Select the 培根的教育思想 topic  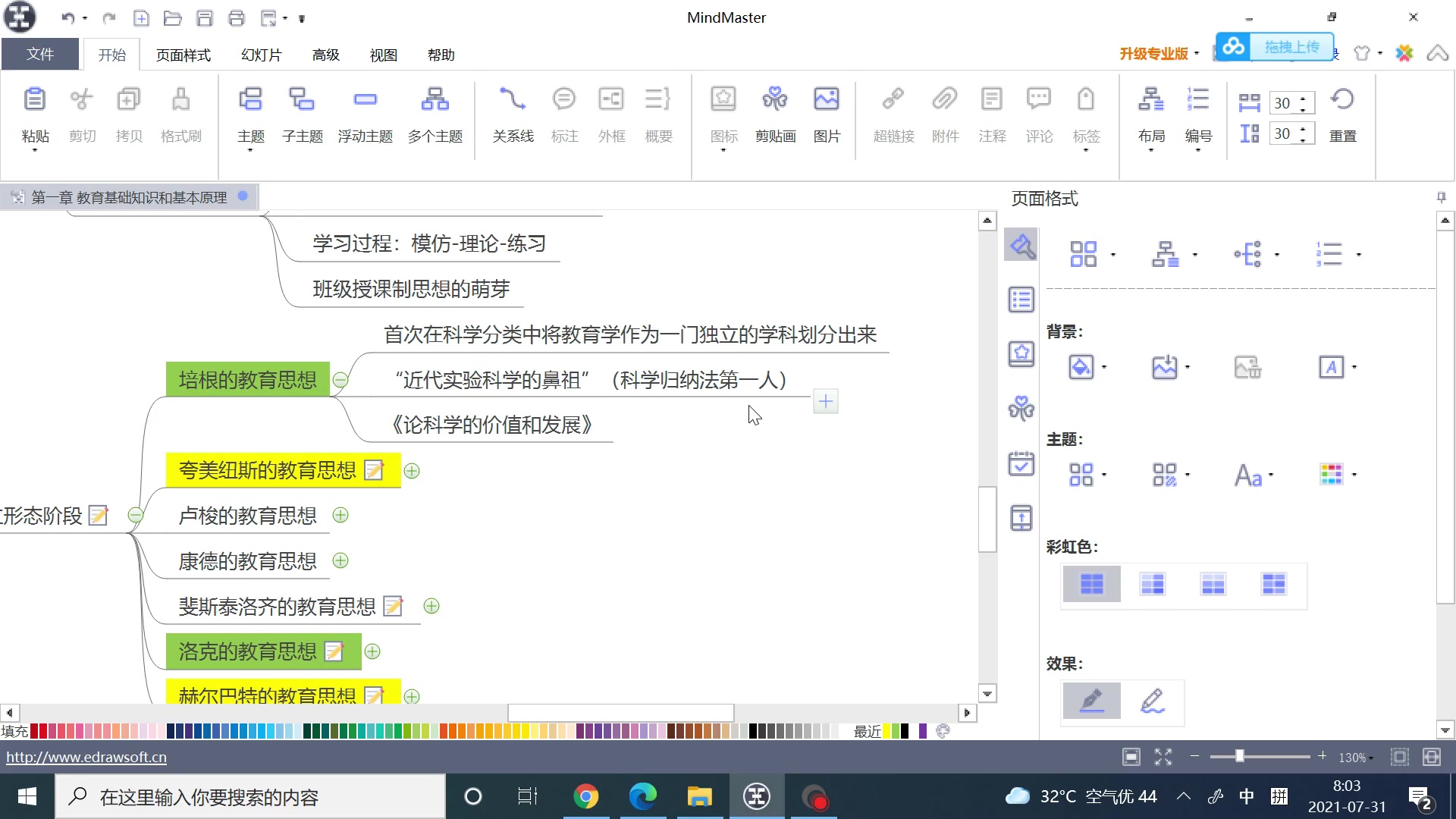tap(247, 379)
